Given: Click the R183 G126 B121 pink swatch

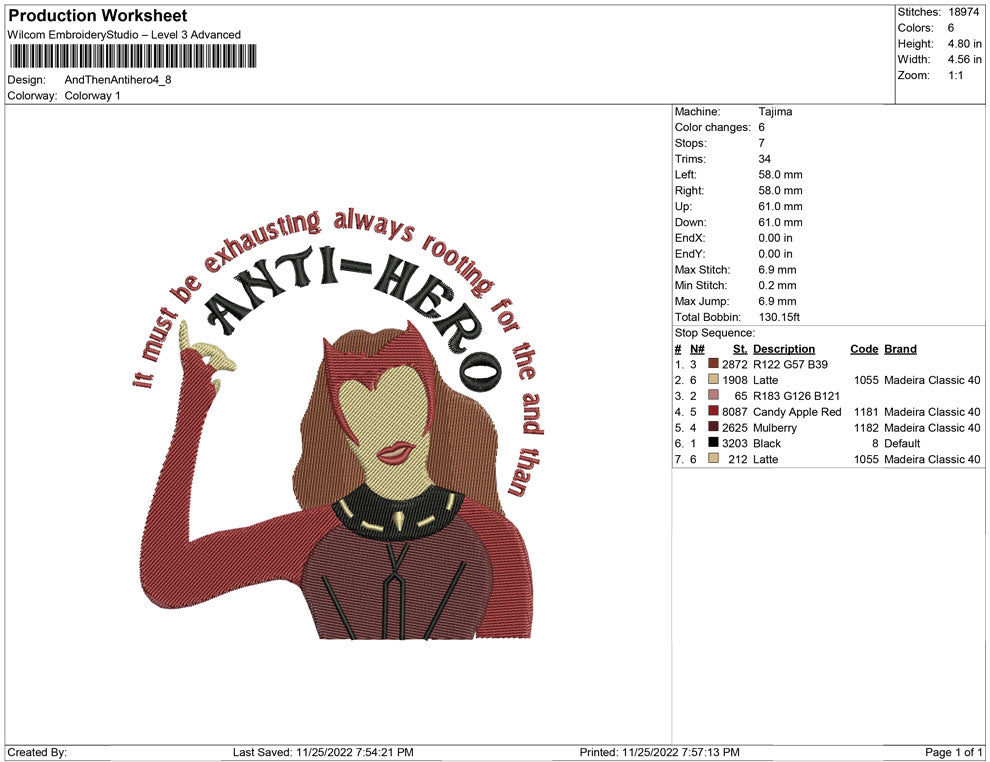Looking at the screenshot, I should click(x=713, y=397).
